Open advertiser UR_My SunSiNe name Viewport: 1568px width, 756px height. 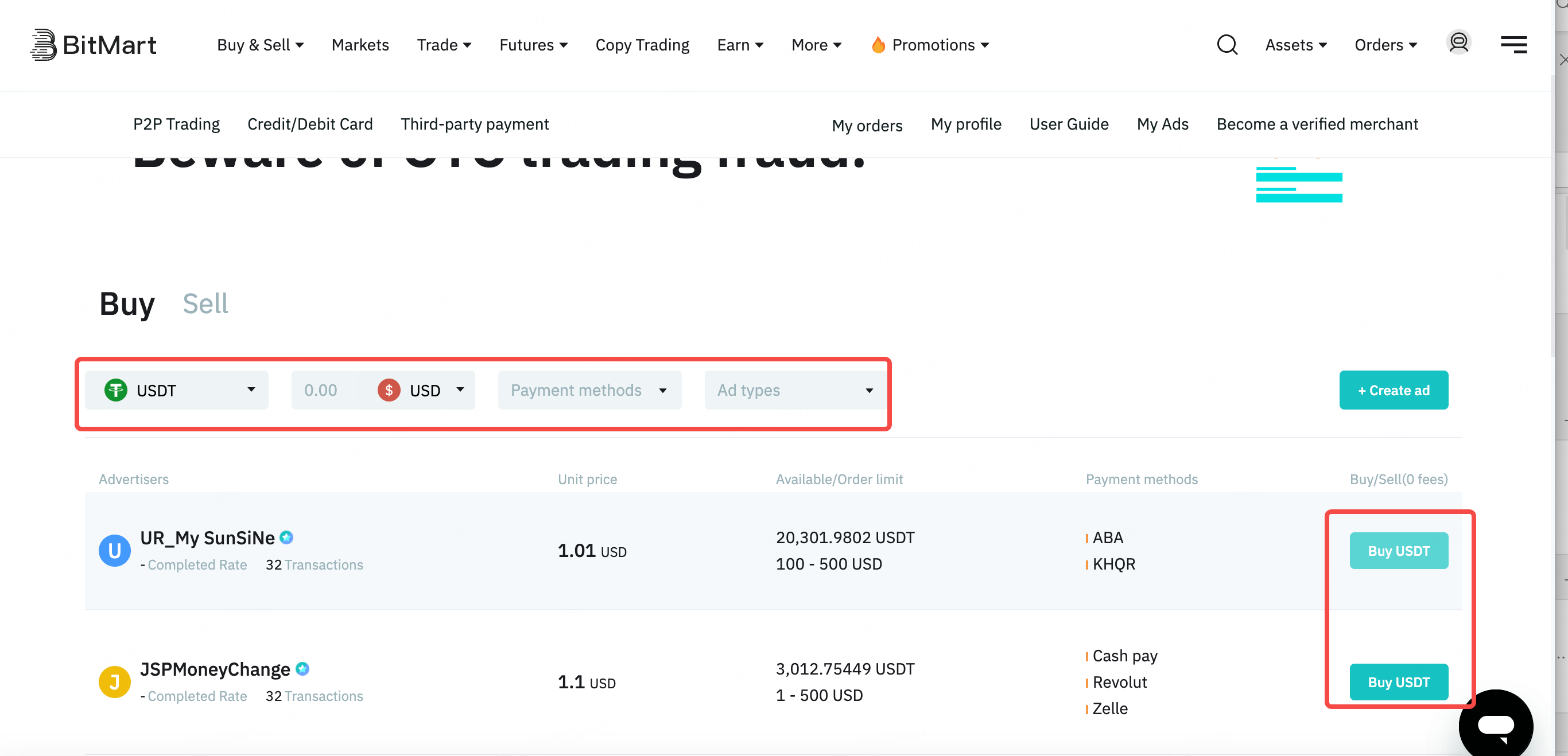click(x=208, y=537)
